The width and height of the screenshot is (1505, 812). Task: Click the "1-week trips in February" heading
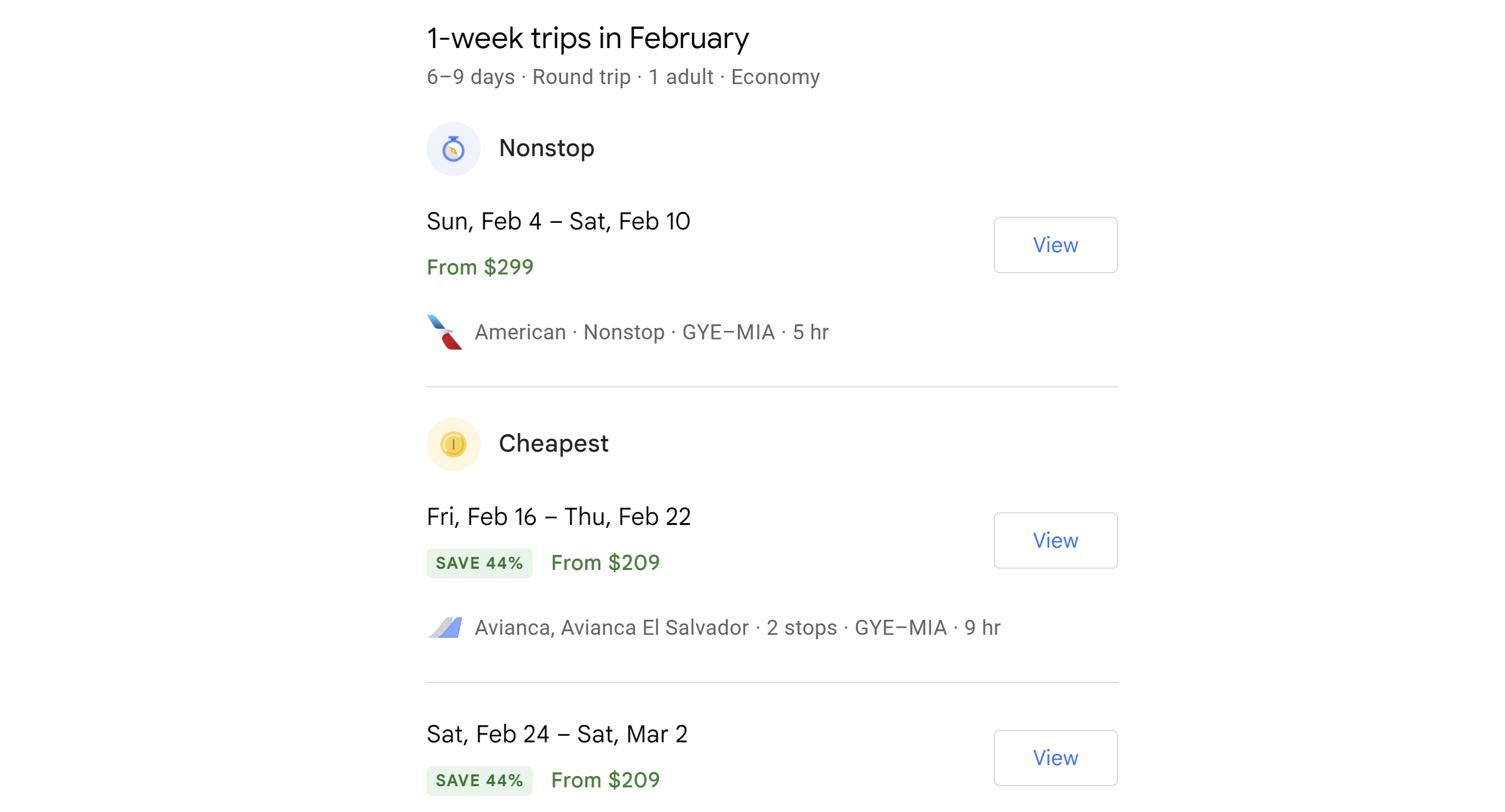(588, 38)
